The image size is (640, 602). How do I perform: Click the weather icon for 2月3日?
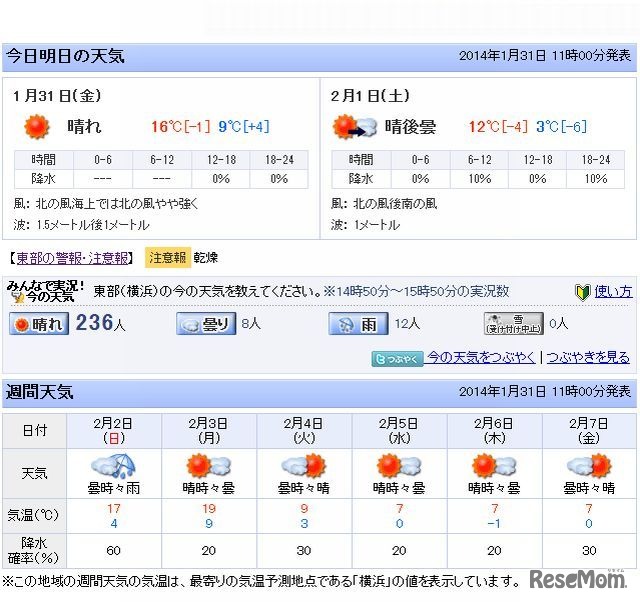(x=209, y=465)
